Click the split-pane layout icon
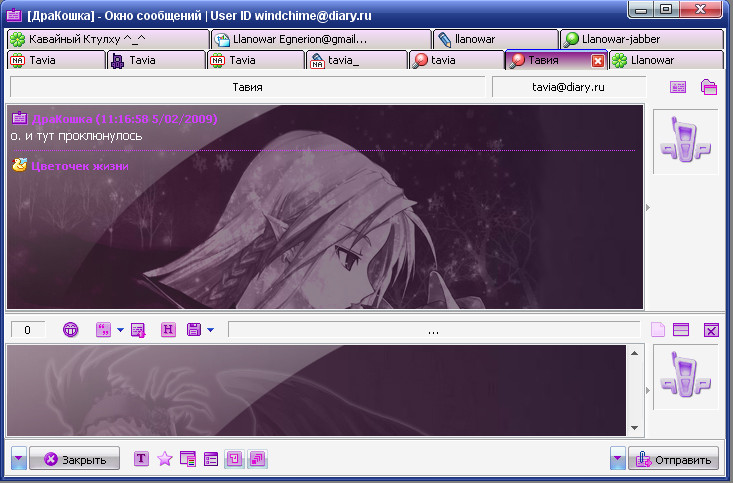This screenshot has height=483, width=733. pos(681,330)
